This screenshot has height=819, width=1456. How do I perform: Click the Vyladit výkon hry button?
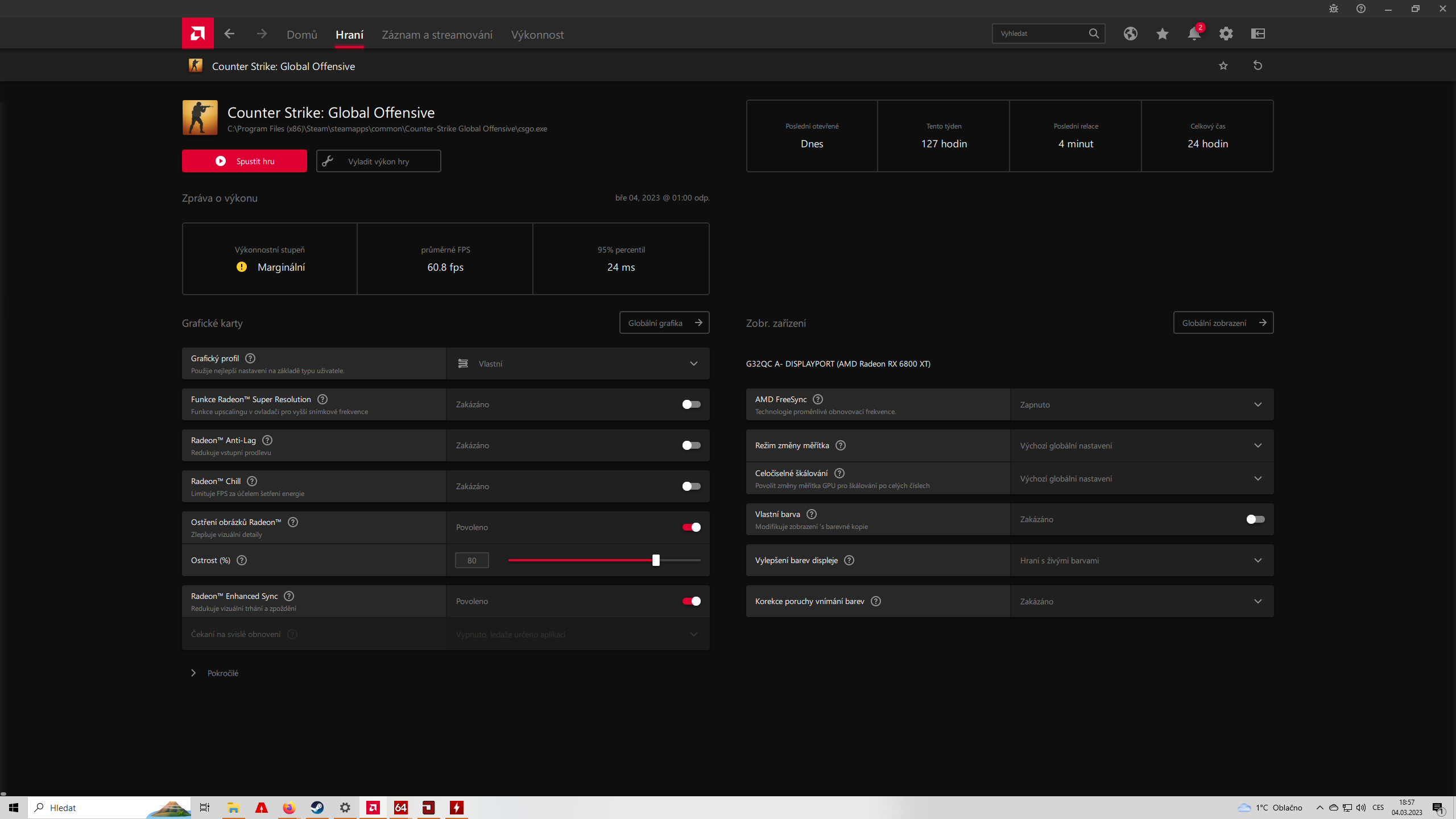pos(379,161)
